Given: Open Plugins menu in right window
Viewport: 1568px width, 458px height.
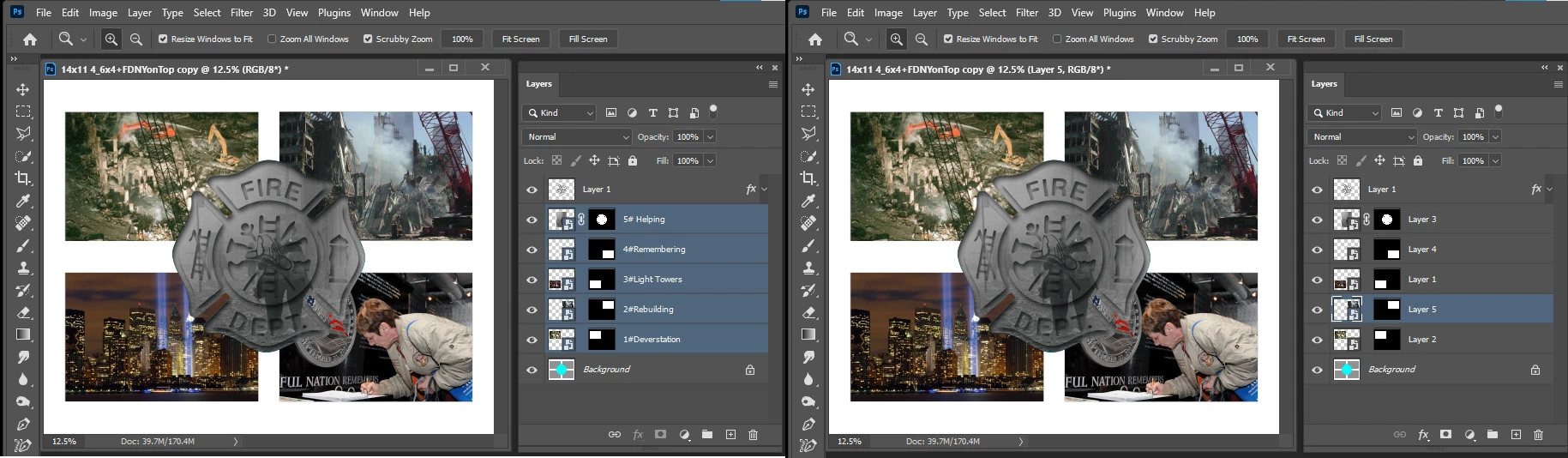Looking at the screenshot, I should click(x=1120, y=13).
